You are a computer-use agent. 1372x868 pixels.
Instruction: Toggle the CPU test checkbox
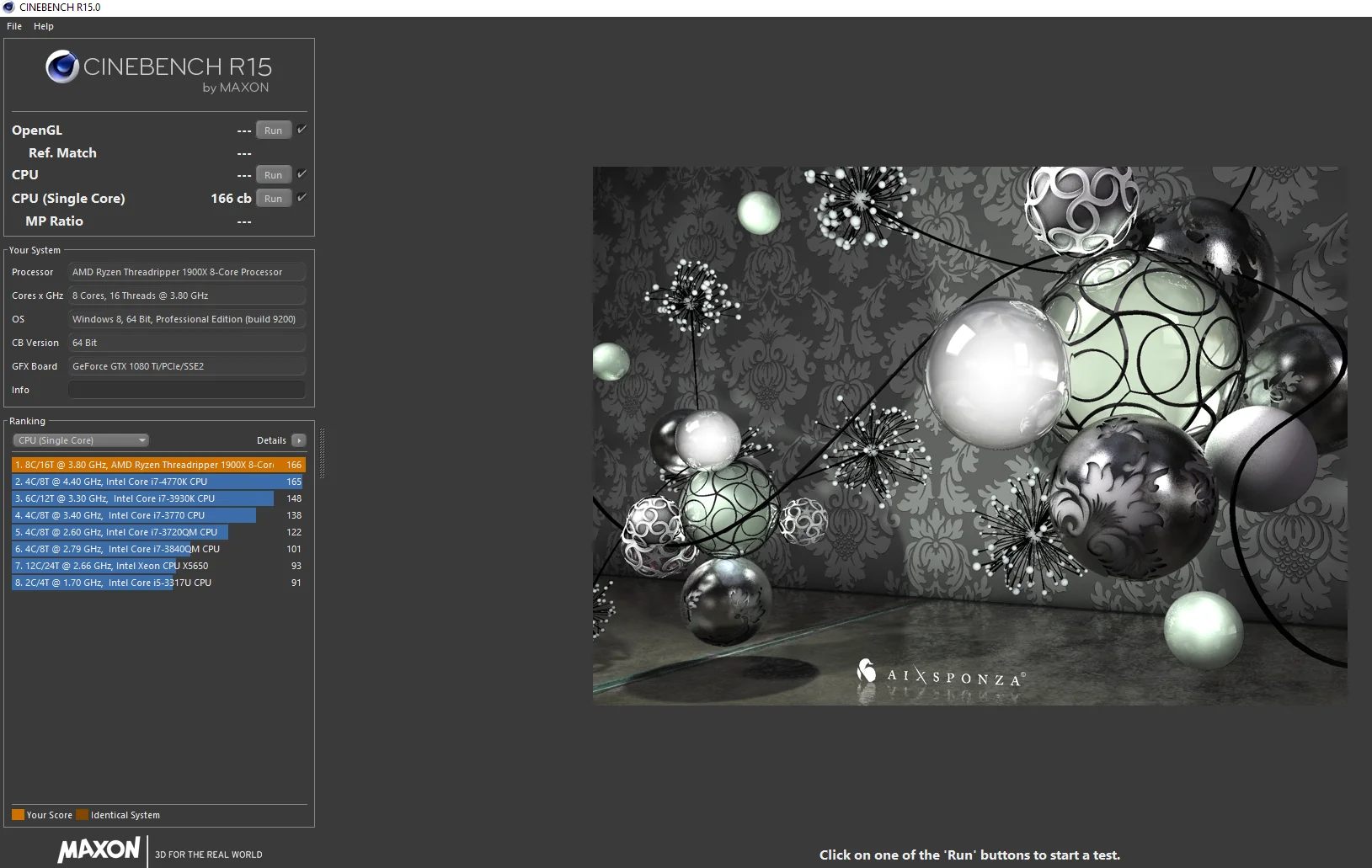click(x=302, y=174)
